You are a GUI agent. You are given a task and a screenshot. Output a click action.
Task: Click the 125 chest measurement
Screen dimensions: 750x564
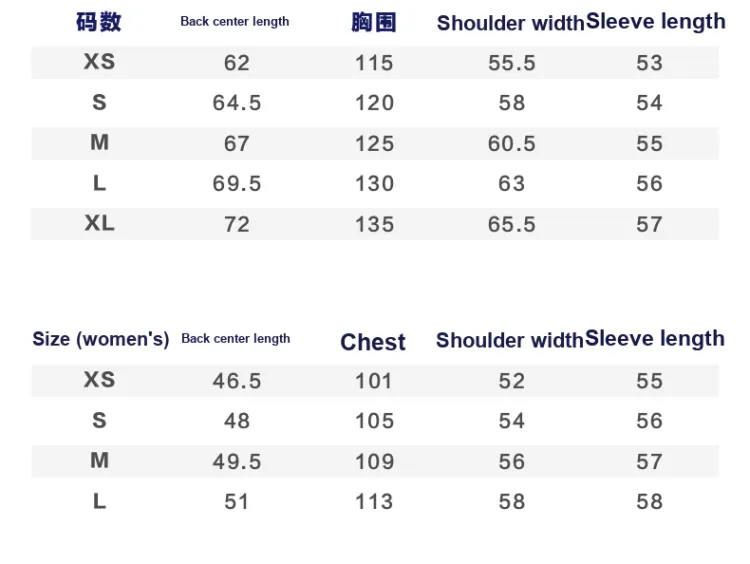coord(374,144)
